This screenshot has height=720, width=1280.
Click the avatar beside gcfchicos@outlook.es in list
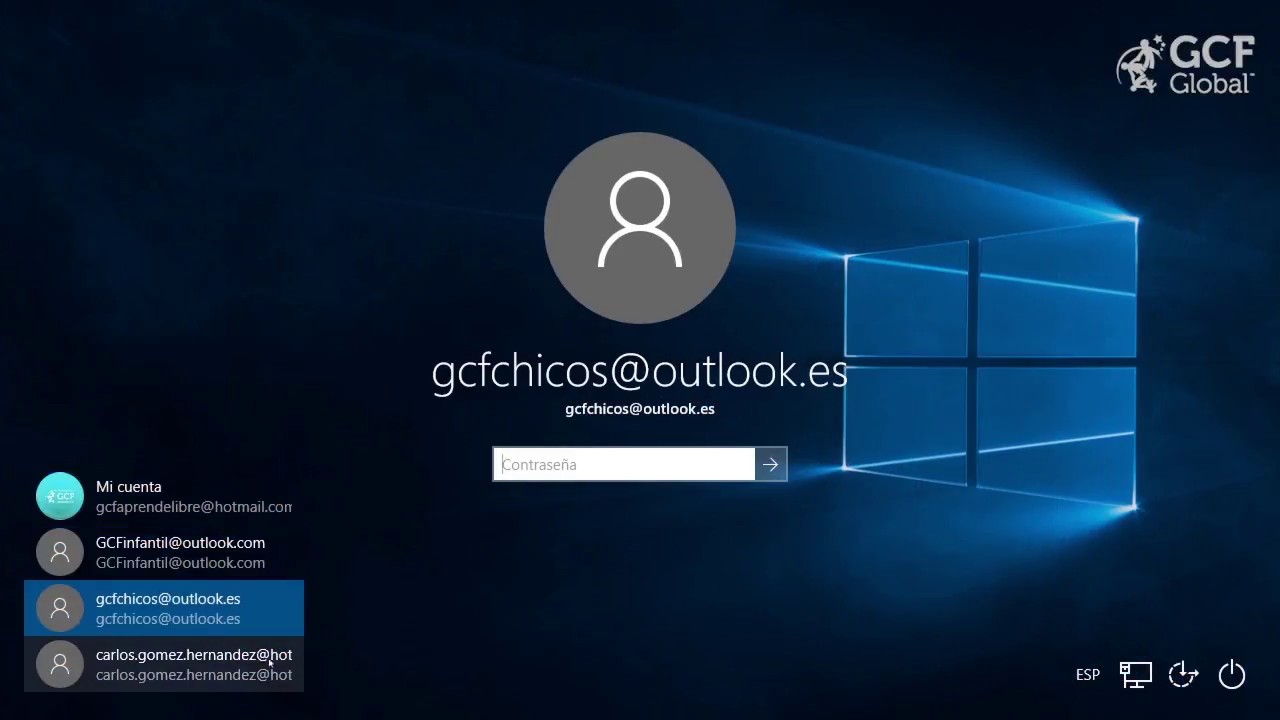click(x=60, y=608)
